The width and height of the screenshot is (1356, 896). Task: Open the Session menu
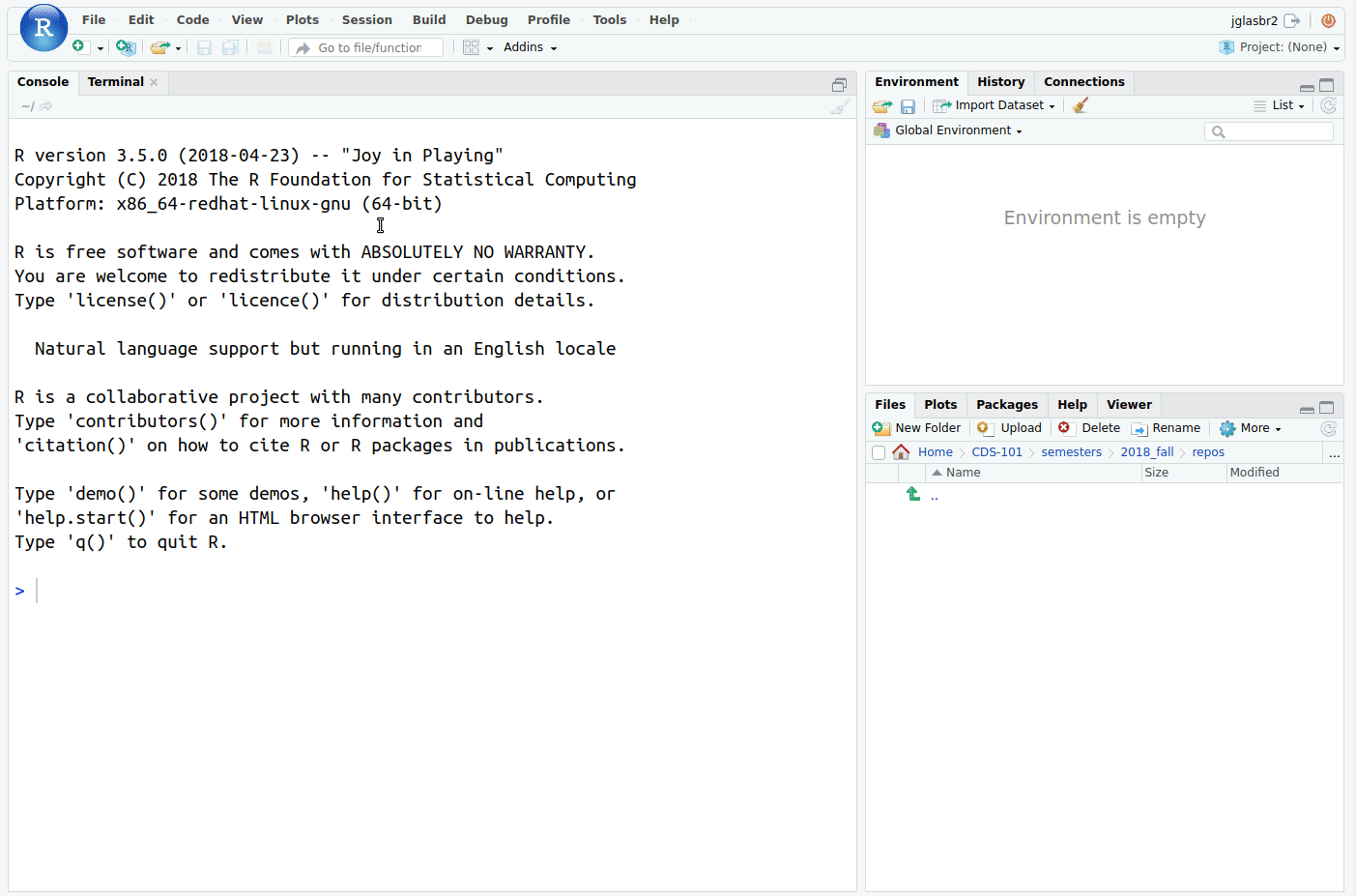pos(366,19)
